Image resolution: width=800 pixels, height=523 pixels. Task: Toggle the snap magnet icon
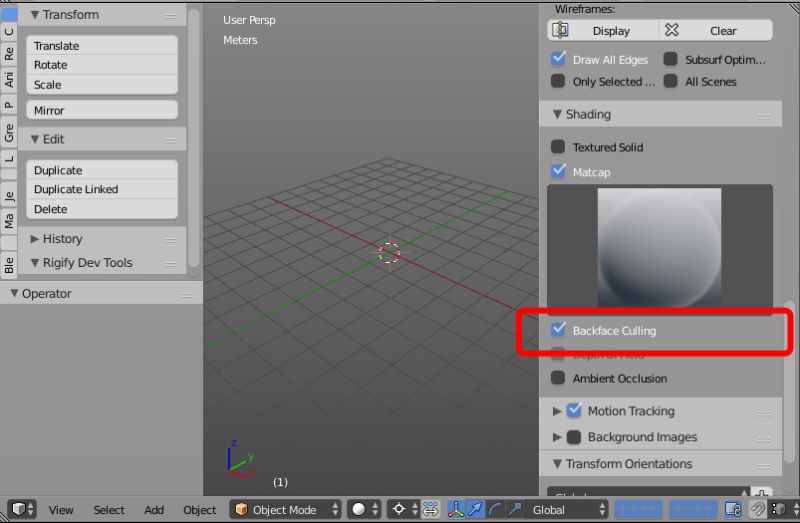tap(758, 509)
